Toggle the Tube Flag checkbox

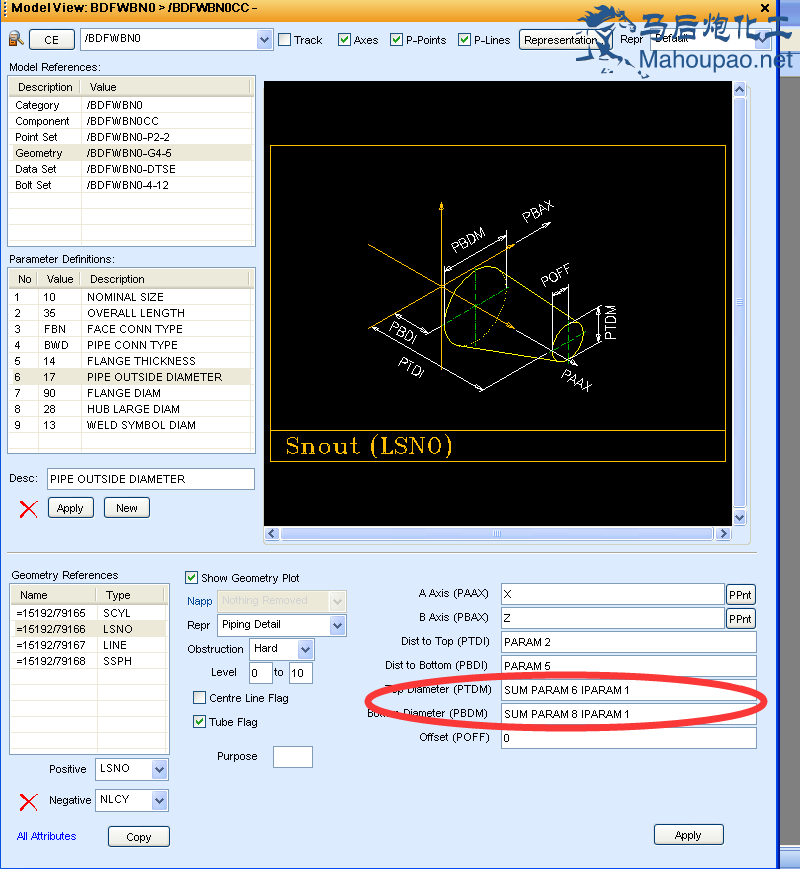point(199,722)
